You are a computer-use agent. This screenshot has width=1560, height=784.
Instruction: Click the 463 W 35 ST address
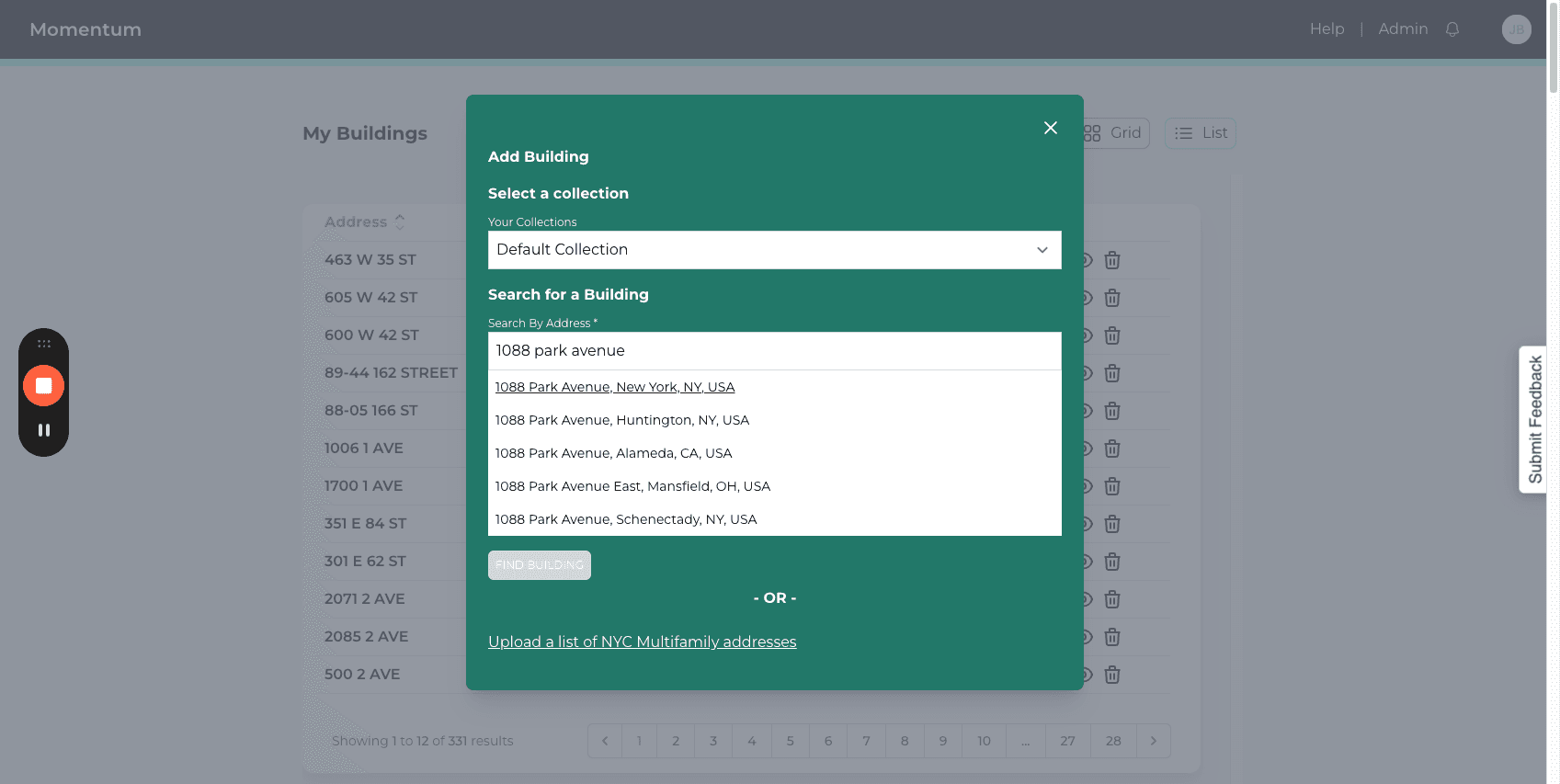370,260
